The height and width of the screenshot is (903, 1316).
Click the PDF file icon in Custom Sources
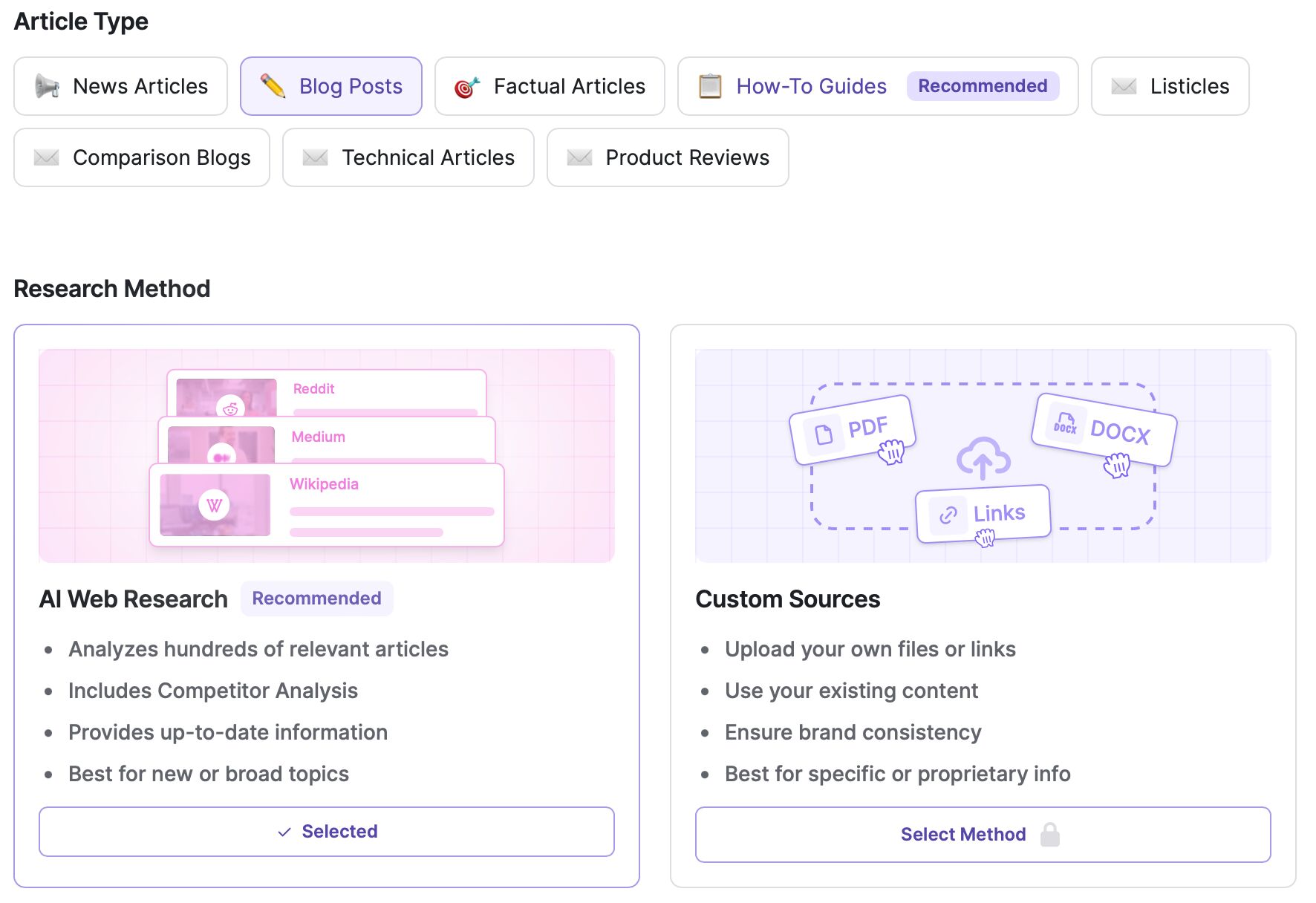tap(822, 432)
